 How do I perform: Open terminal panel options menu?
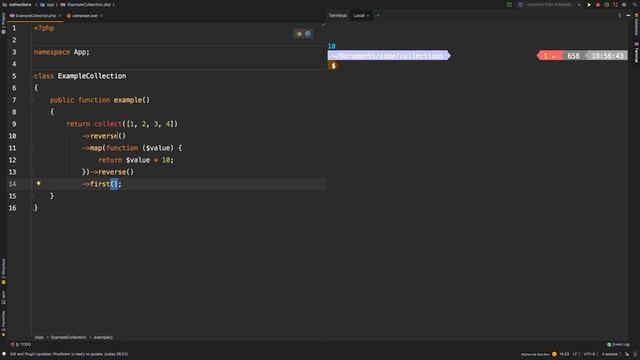click(x=619, y=16)
